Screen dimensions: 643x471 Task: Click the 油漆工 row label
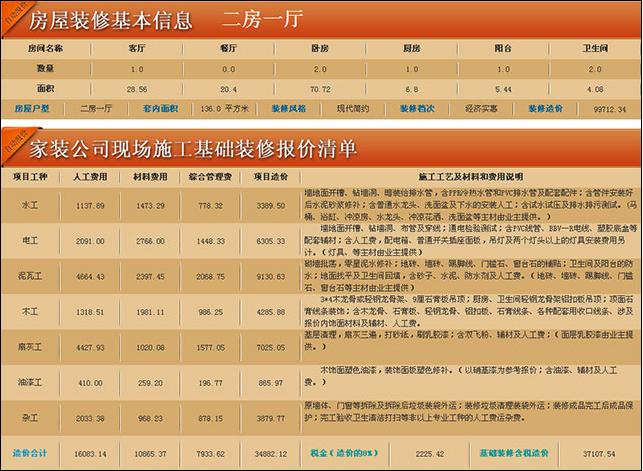[x=30, y=381]
